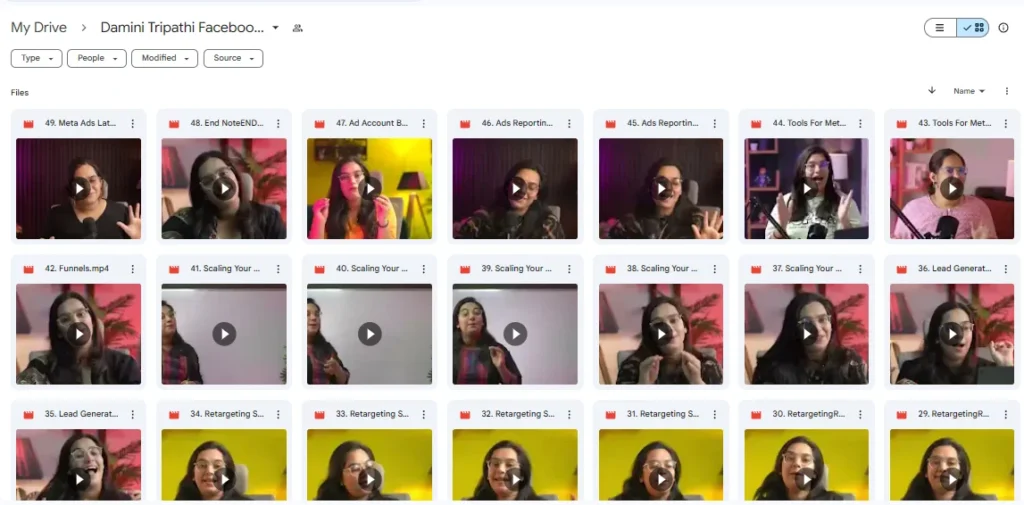Open more options for 49. Meta Ads file
The width and height of the screenshot is (1024, 505).
(133, 123)
